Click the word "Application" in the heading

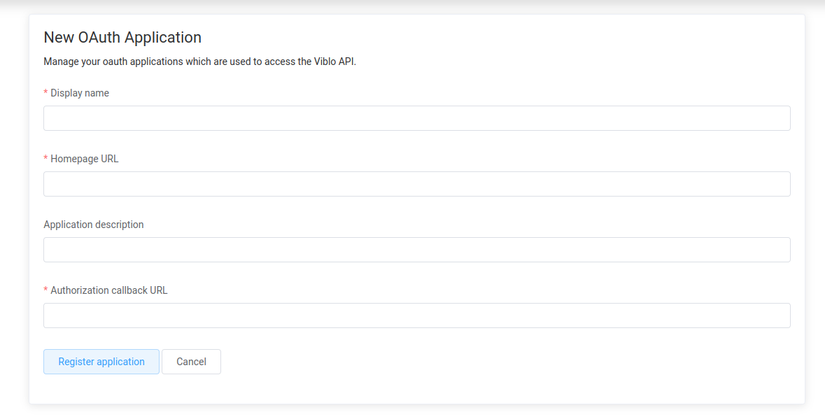tap(163, 38)
